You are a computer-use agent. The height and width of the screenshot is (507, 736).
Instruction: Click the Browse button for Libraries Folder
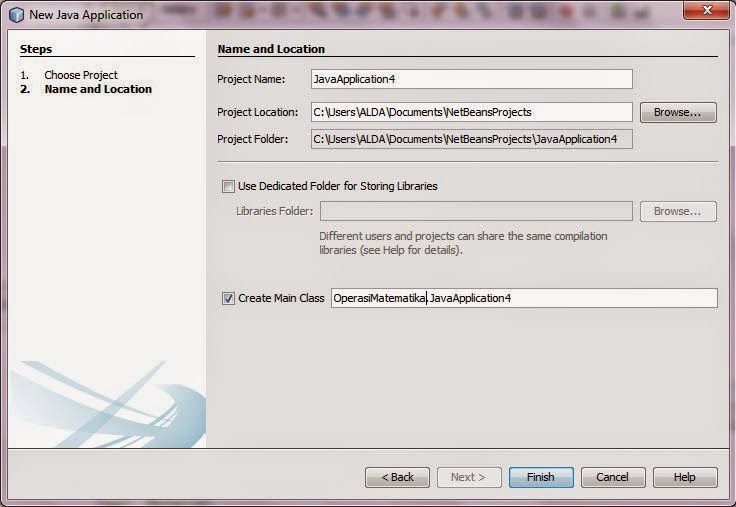pos(678,211)
